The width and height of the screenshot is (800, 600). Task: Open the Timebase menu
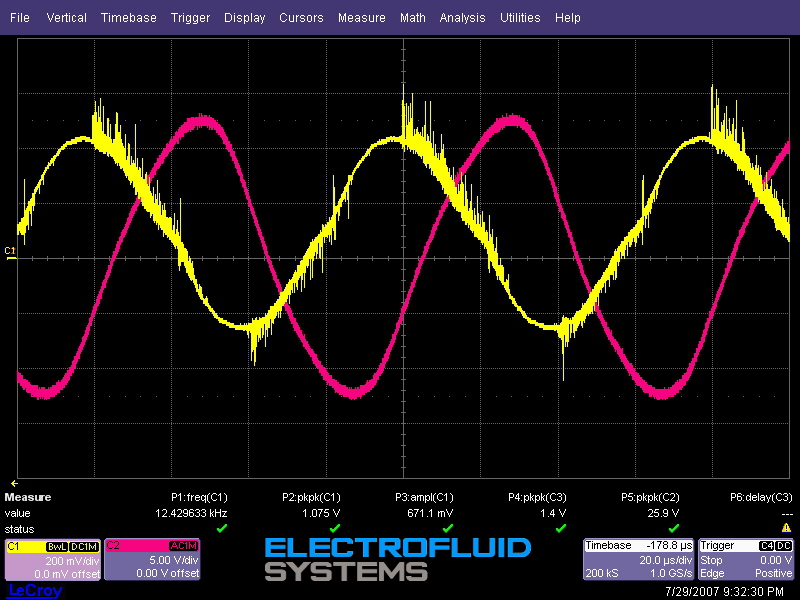129,17
